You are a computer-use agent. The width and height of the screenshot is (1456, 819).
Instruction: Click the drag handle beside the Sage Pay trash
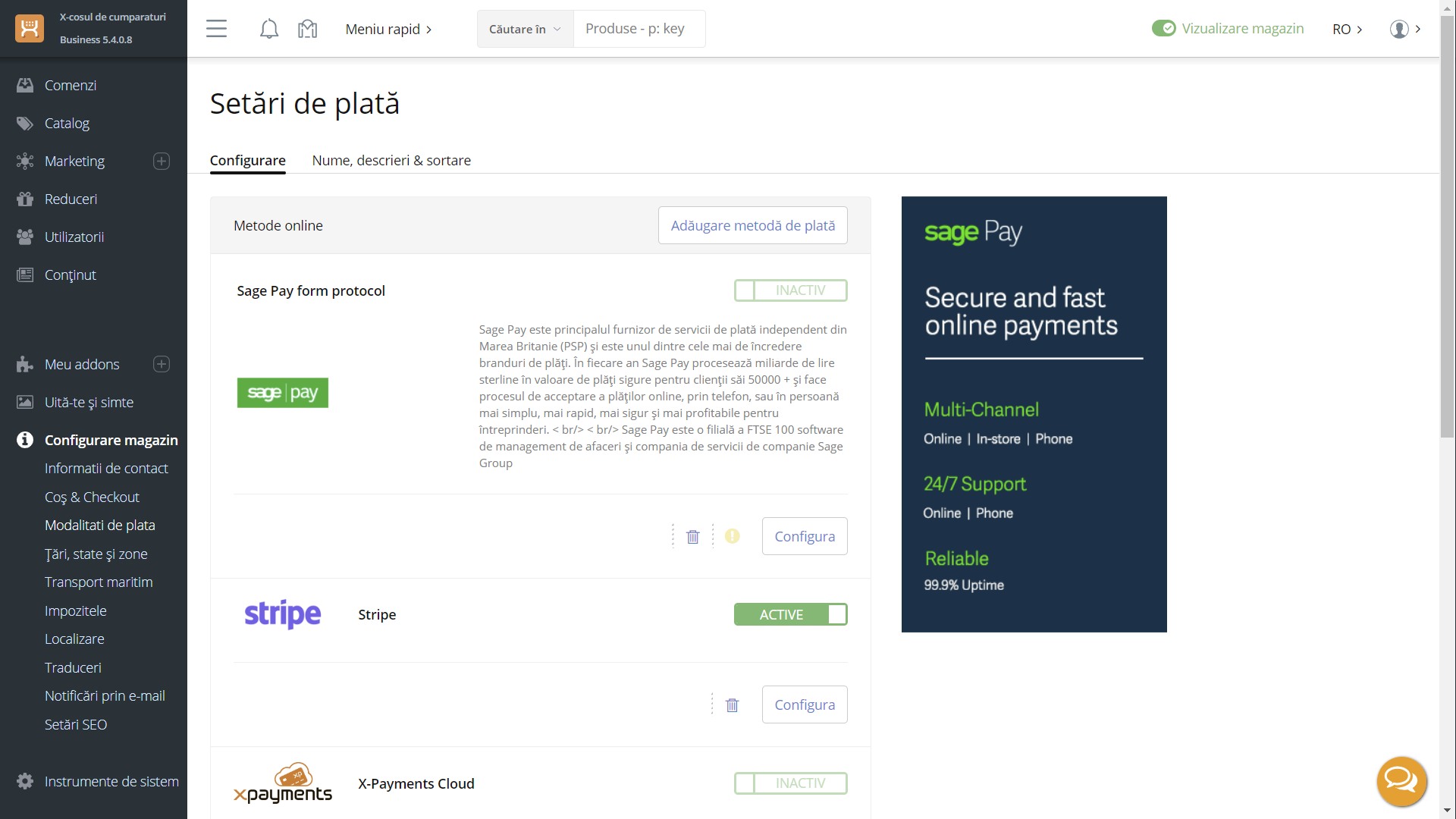pos(673,536)
